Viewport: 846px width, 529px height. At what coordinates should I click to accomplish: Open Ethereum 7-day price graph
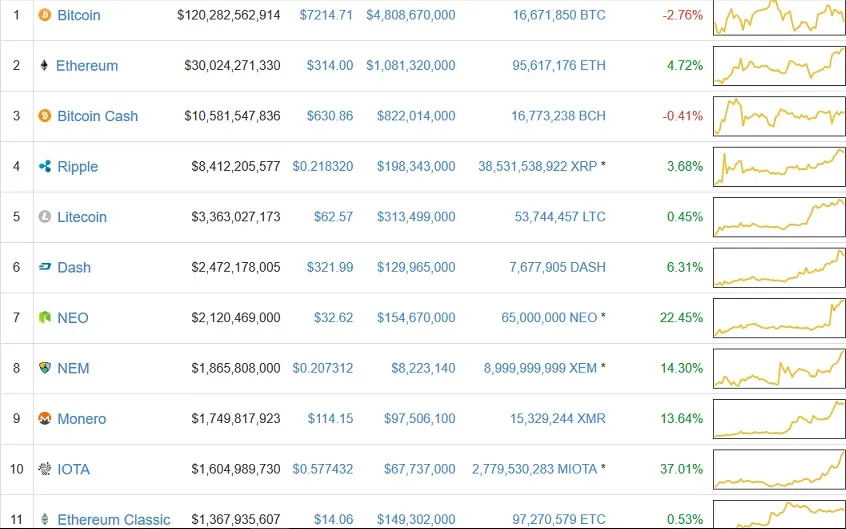point(779,65)
